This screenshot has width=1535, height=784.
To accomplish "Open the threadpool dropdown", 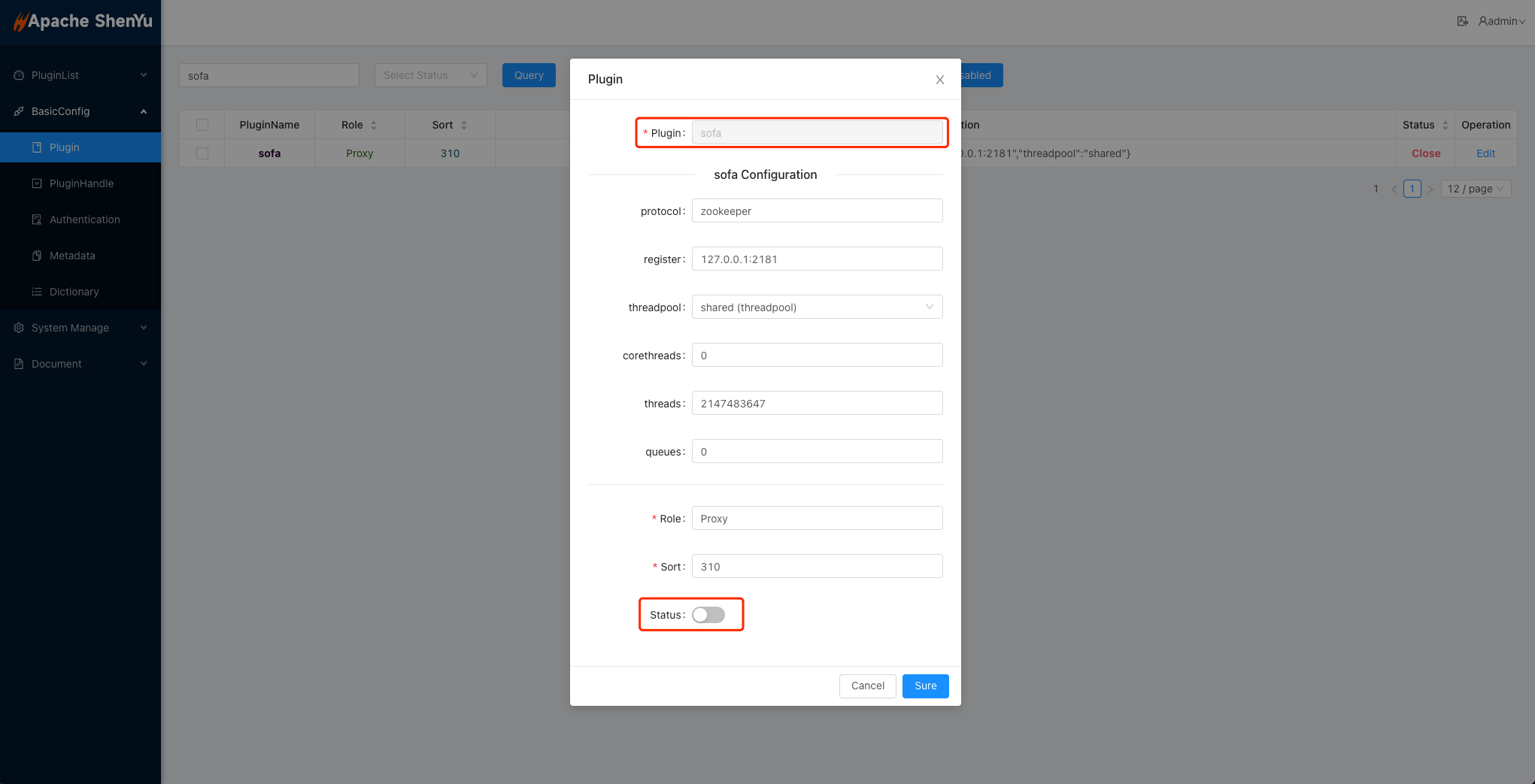I will (816, 307).
